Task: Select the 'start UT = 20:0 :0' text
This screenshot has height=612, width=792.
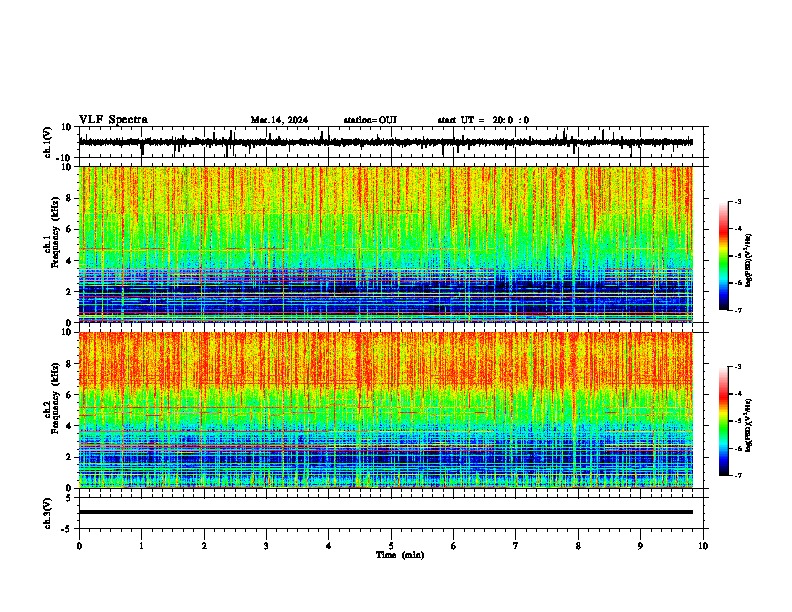Action: (483, 120)
